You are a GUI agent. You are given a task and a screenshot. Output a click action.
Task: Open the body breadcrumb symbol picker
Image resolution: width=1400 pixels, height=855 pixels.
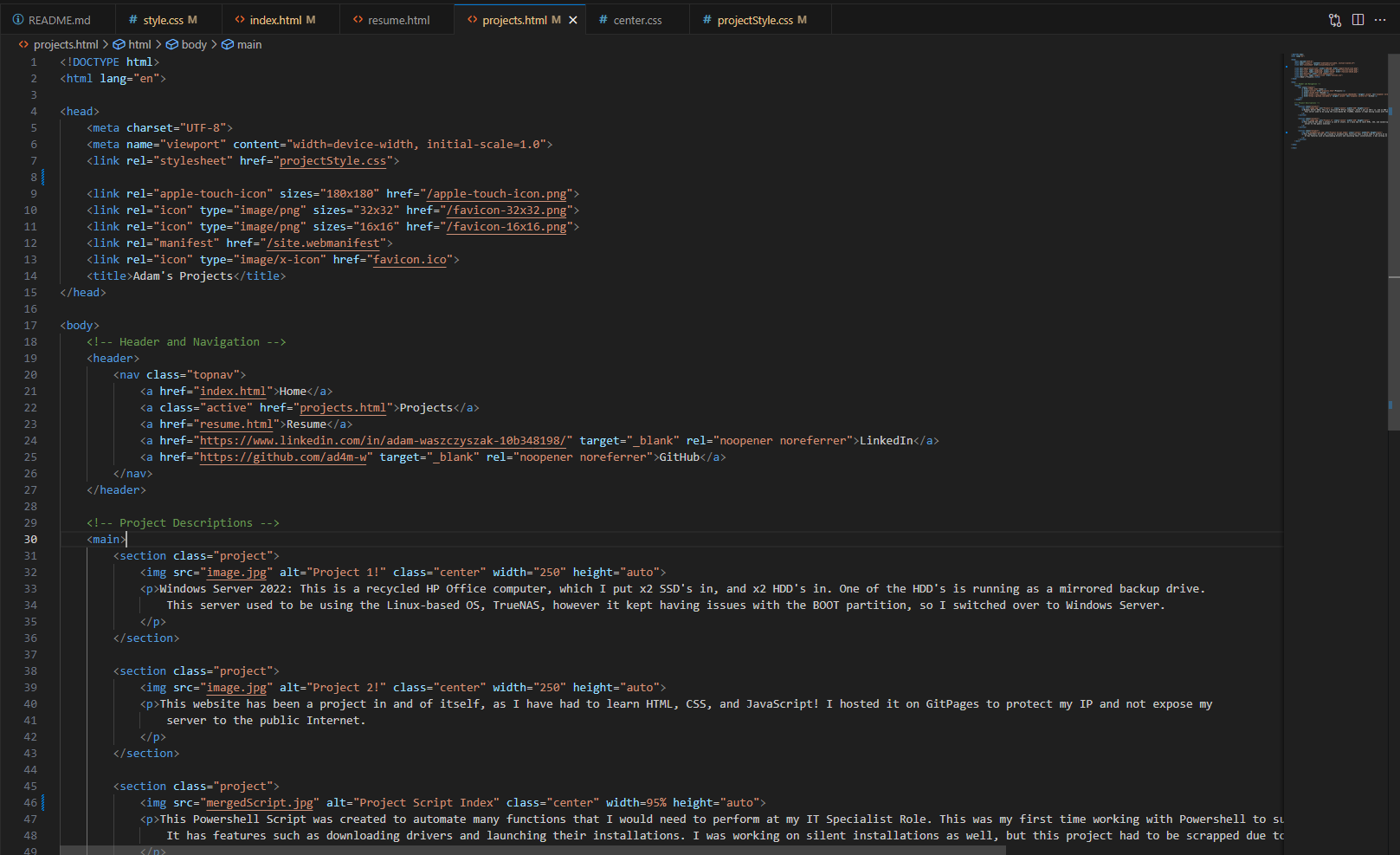(194, 44)
